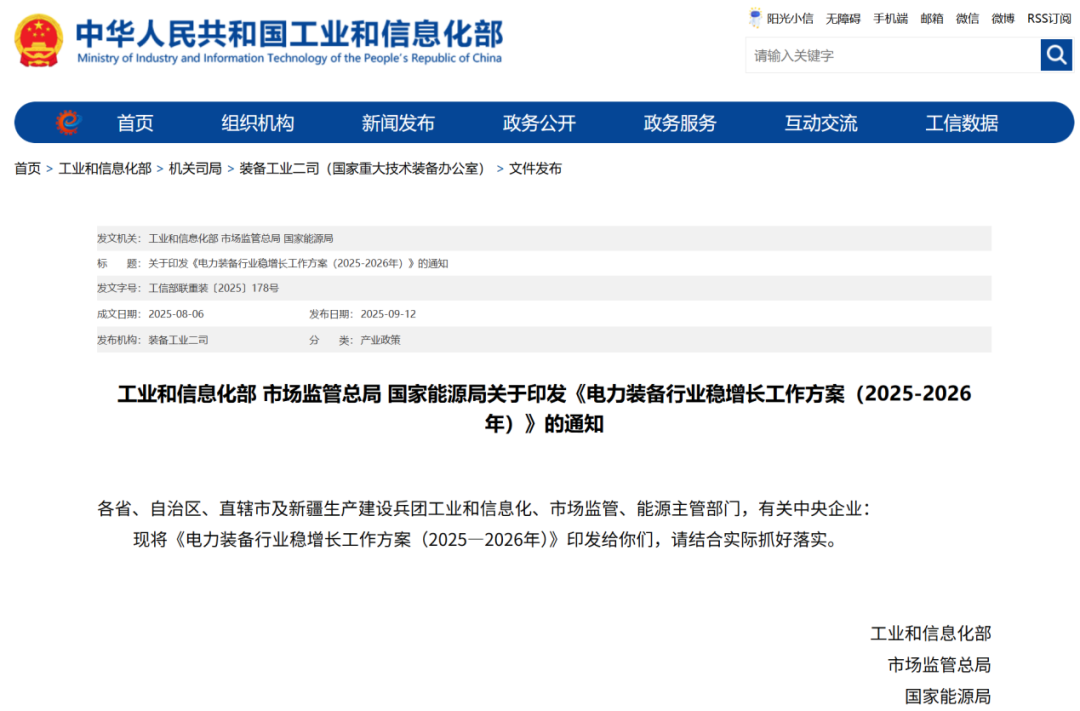Click the 邮箱 link

(932, 19)
